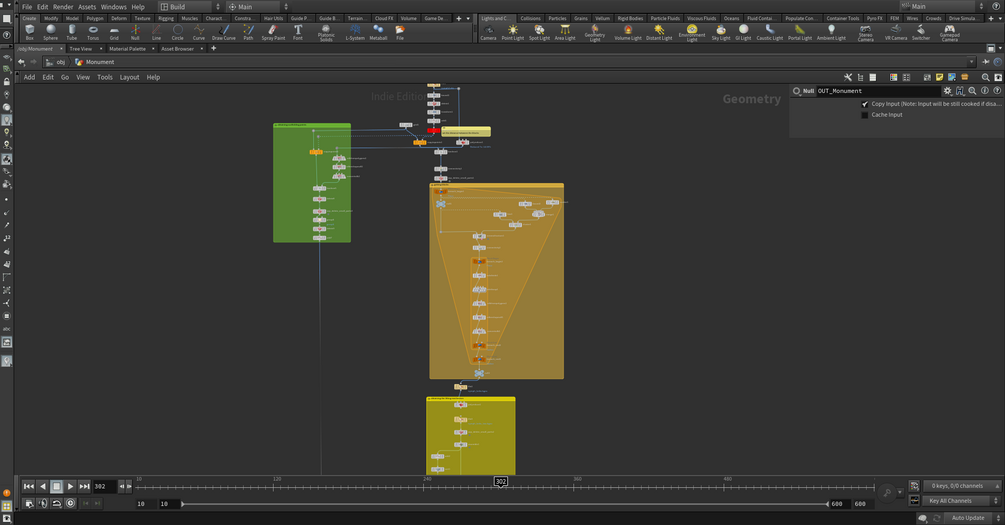Select the File shelf tool

400,33
